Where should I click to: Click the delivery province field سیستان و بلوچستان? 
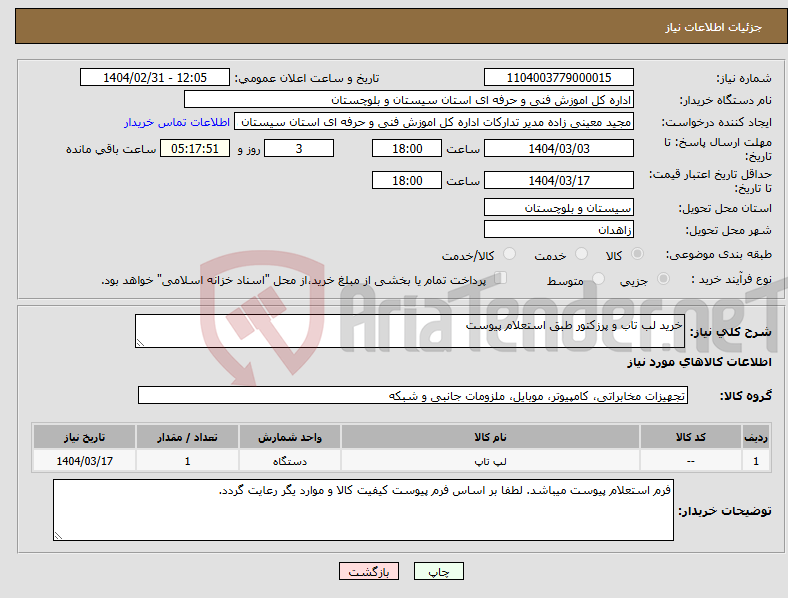558,207
